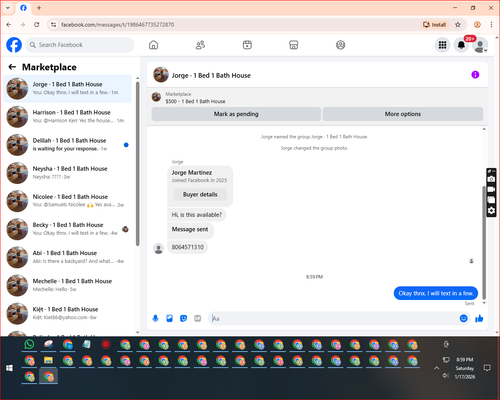The width and height of the screenshot is (500, 400).
Task: Click the message input field
Action: [x=333, y=318]
